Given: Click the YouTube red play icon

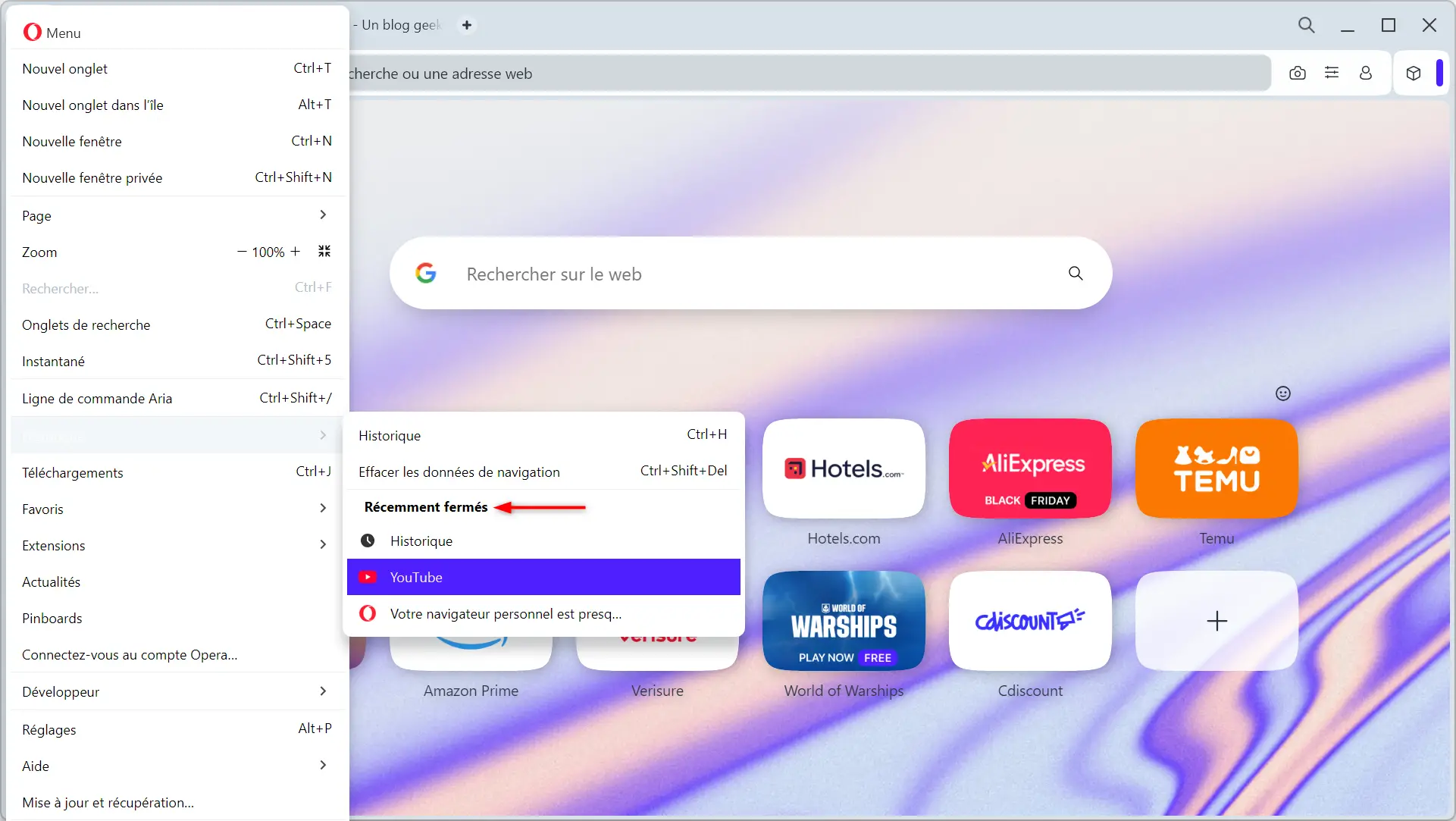Looking at the screenshot, I should pos(368,577).
